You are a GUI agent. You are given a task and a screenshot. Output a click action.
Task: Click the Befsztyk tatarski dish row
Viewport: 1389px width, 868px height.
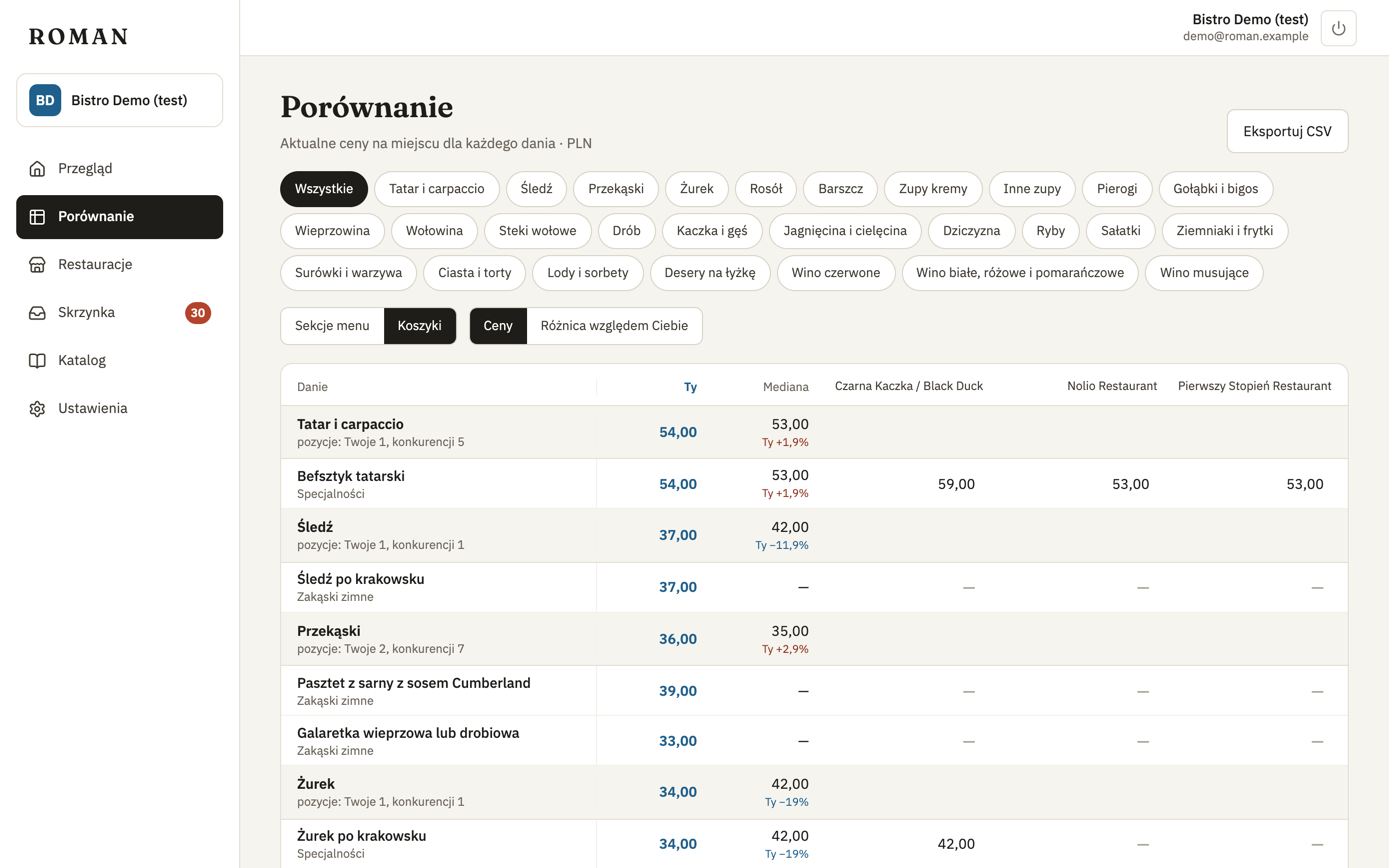pos(814,484)
